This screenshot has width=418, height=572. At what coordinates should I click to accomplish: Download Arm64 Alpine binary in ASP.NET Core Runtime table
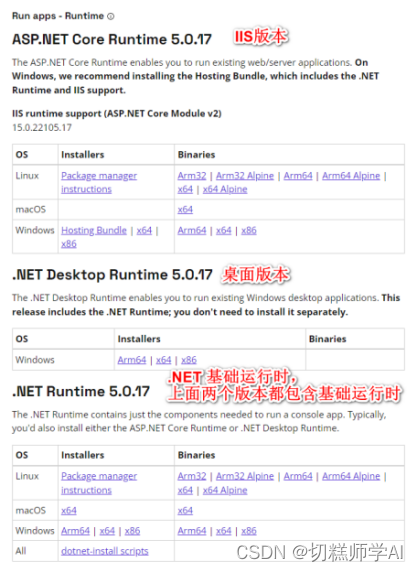tap(351, 176)
